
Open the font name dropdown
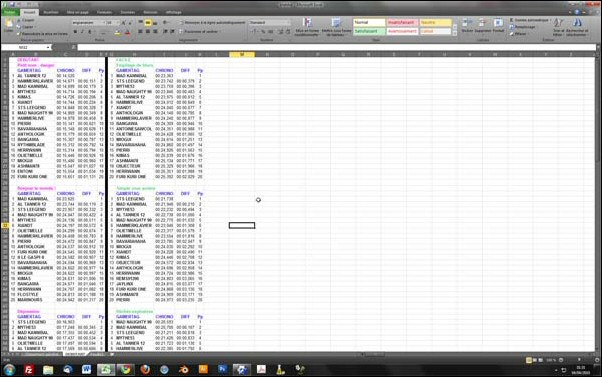[89, 23]
